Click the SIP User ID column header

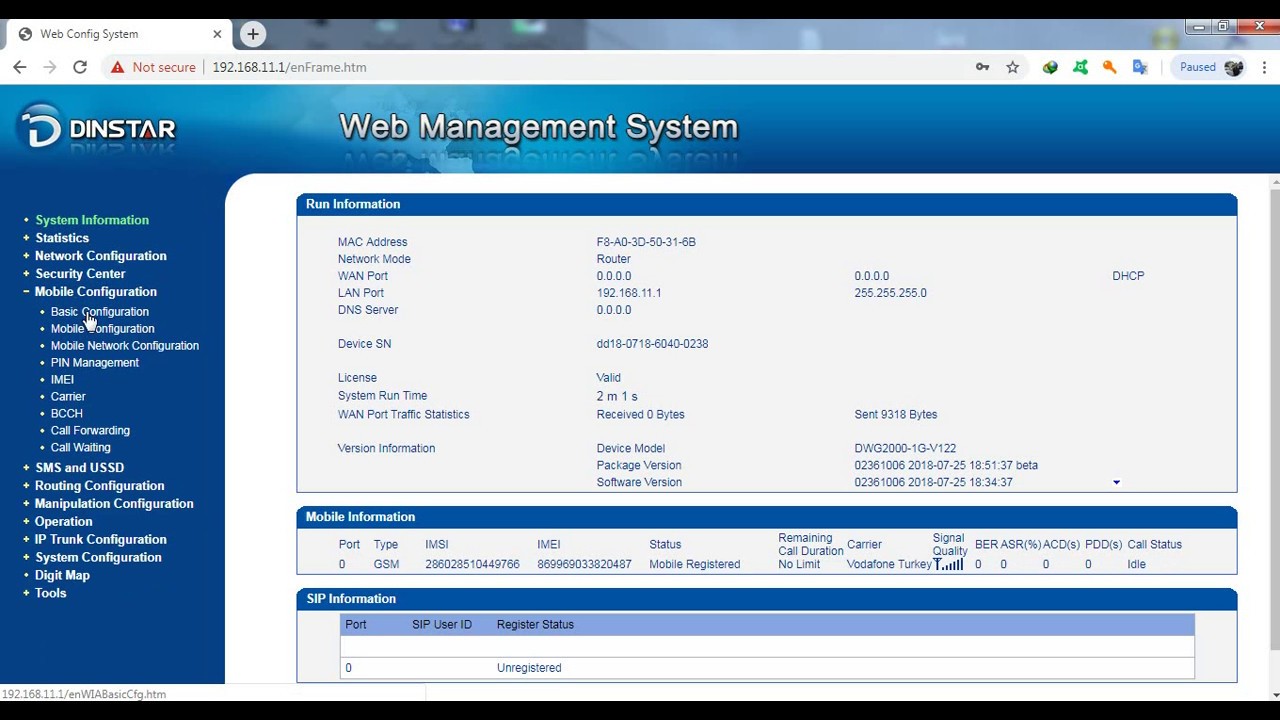coord(442,625)
